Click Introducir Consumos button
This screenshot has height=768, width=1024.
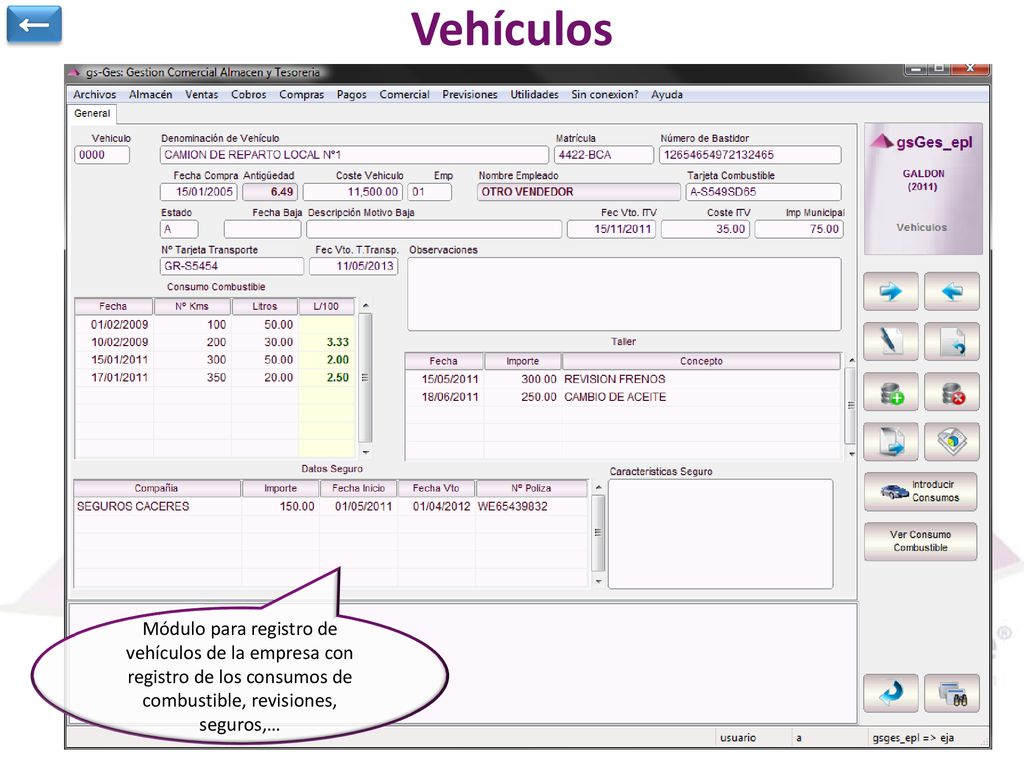point(920,491)
